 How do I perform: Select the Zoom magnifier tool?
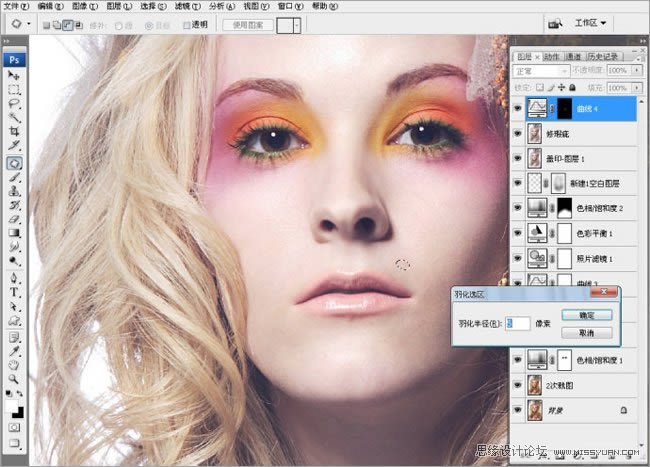(15, 380)
